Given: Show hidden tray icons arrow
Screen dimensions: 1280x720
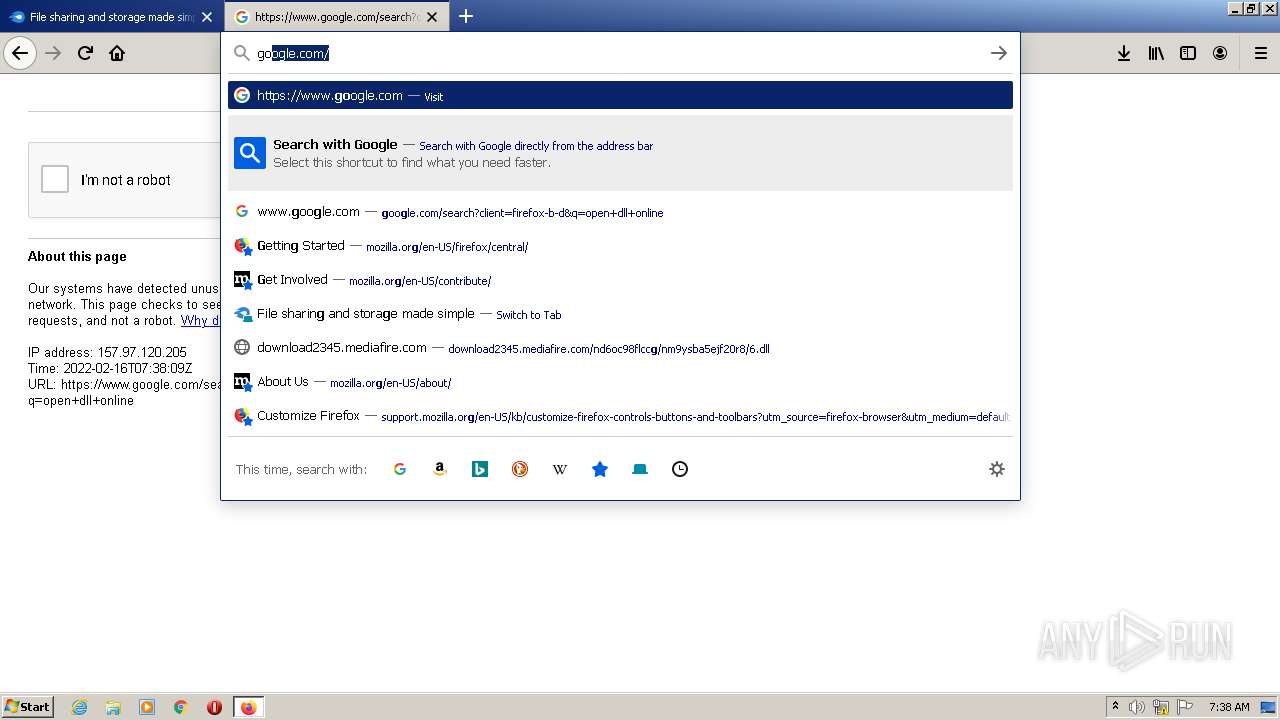Looking at the screenshot, I should [x=1115, y=707].
